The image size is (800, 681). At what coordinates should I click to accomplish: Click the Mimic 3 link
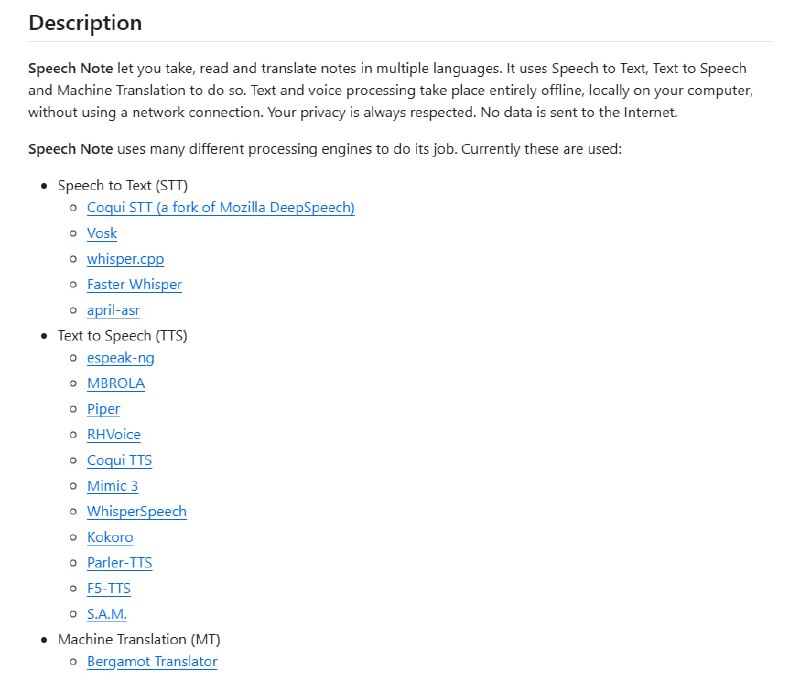tap(112, 486)
